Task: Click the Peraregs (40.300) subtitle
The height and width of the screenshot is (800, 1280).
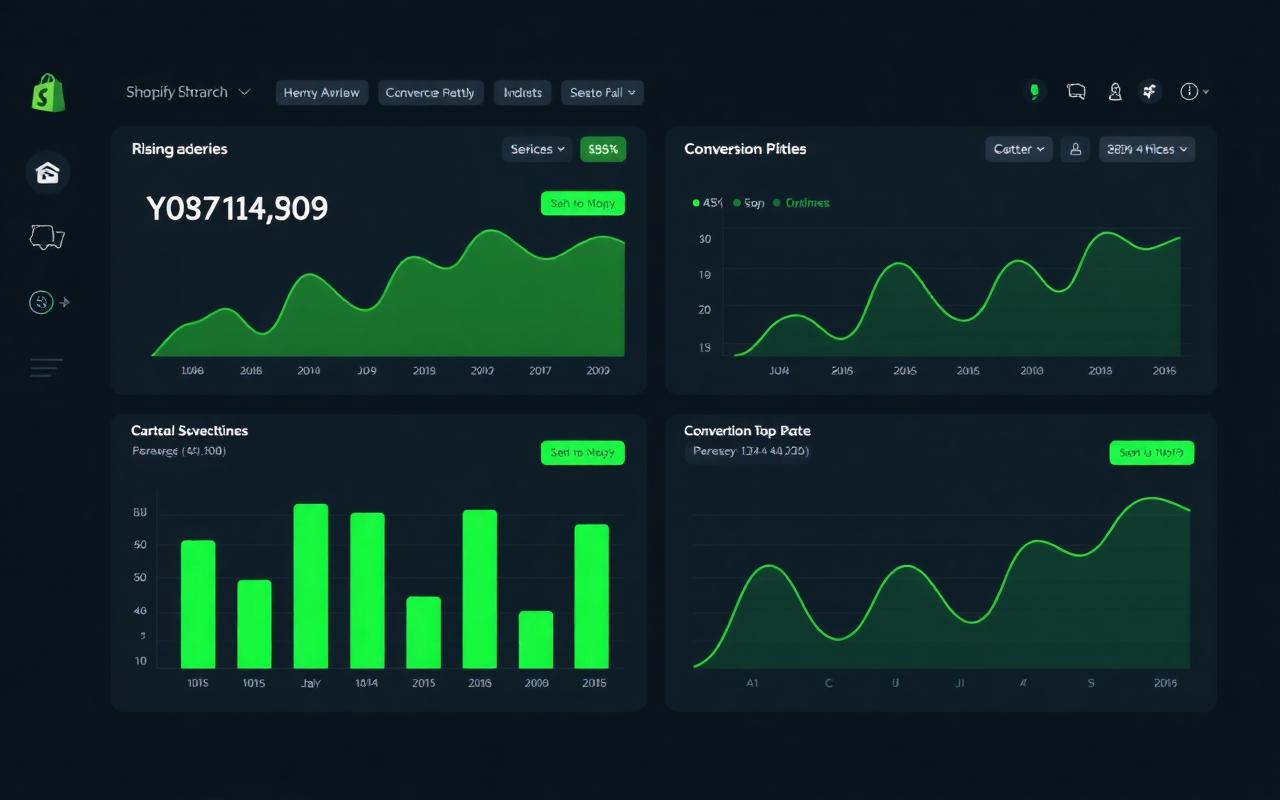Action: [179, 452]
